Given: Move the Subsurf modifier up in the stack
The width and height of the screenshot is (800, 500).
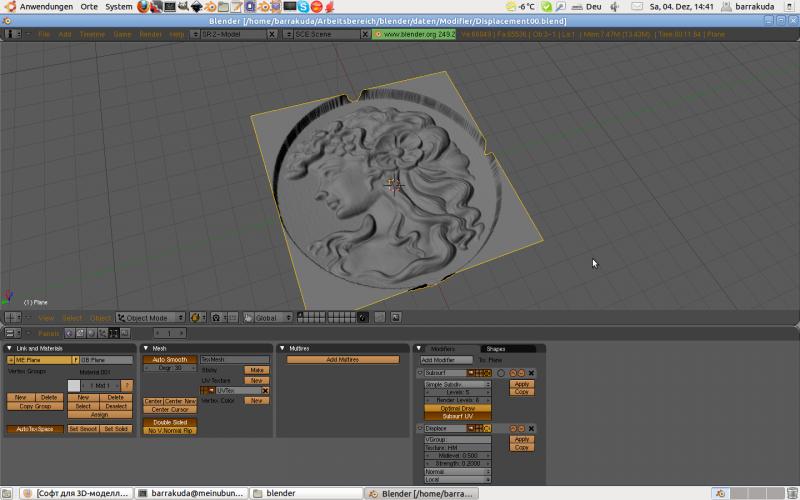Looking at the screenshot, I should tap(513, 373).
